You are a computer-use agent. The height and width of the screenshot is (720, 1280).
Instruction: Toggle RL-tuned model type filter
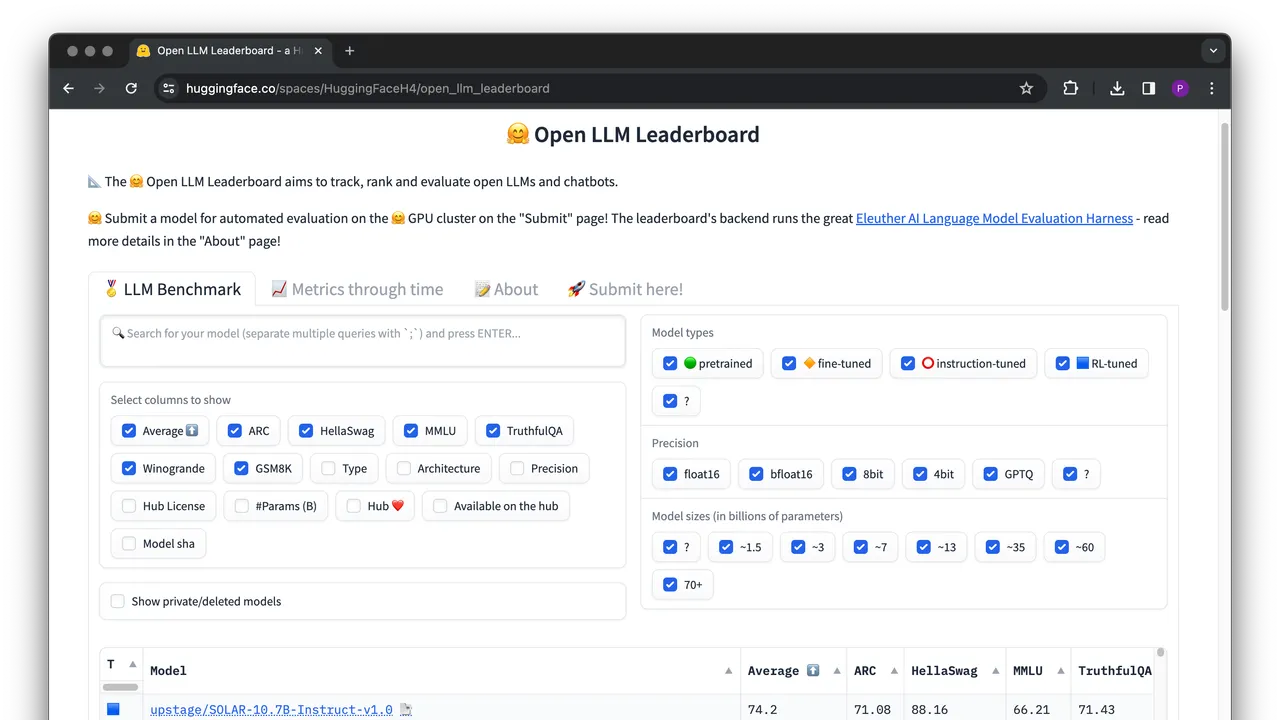[1062, 363]
